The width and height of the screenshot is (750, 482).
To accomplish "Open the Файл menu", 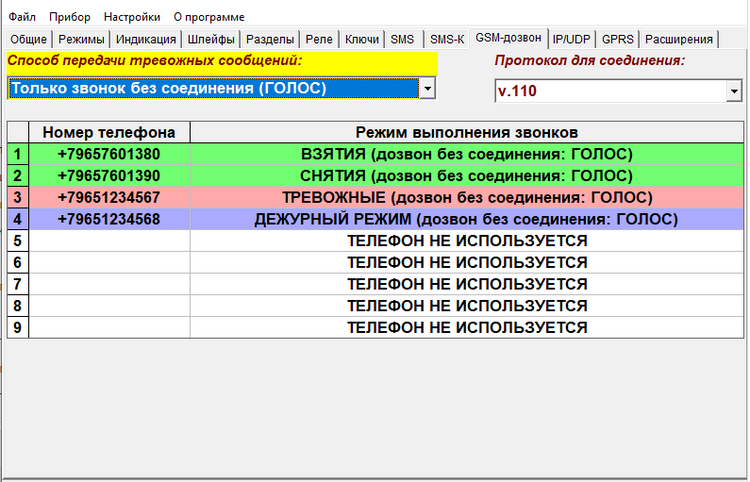I will click(22, 17).
